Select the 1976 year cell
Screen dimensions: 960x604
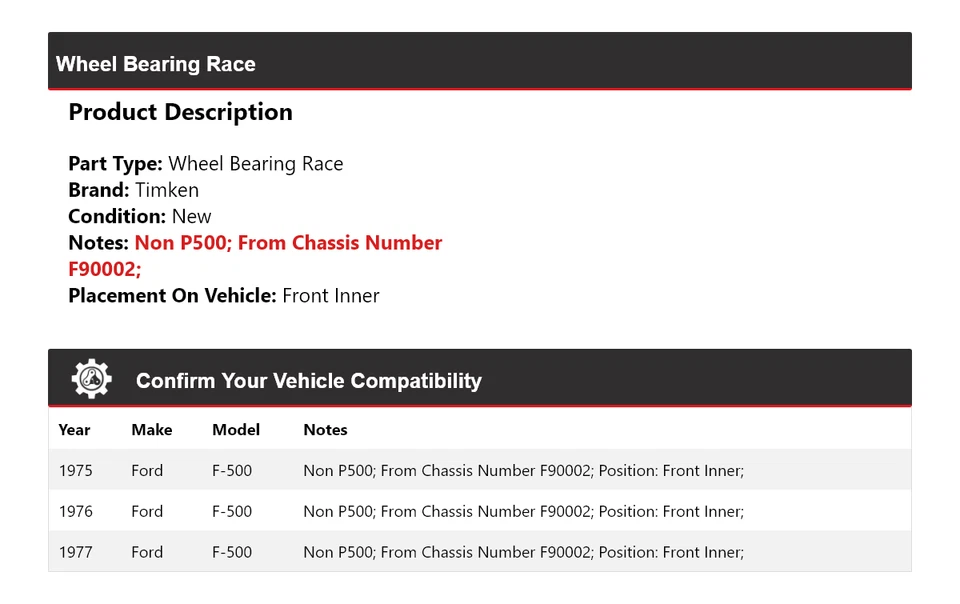75,511
